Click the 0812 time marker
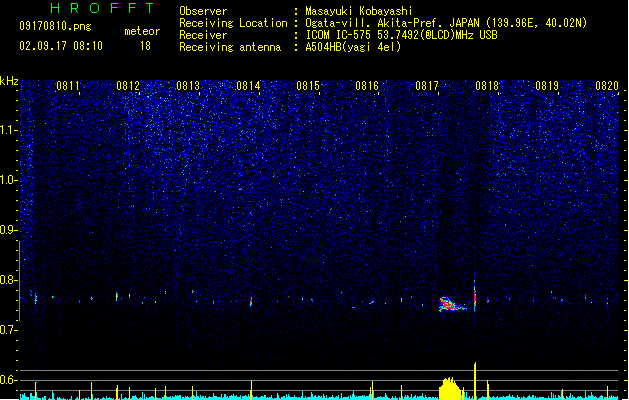Image resolution: width=629 pixels, height=400 pixels. [x=128, y=86]
